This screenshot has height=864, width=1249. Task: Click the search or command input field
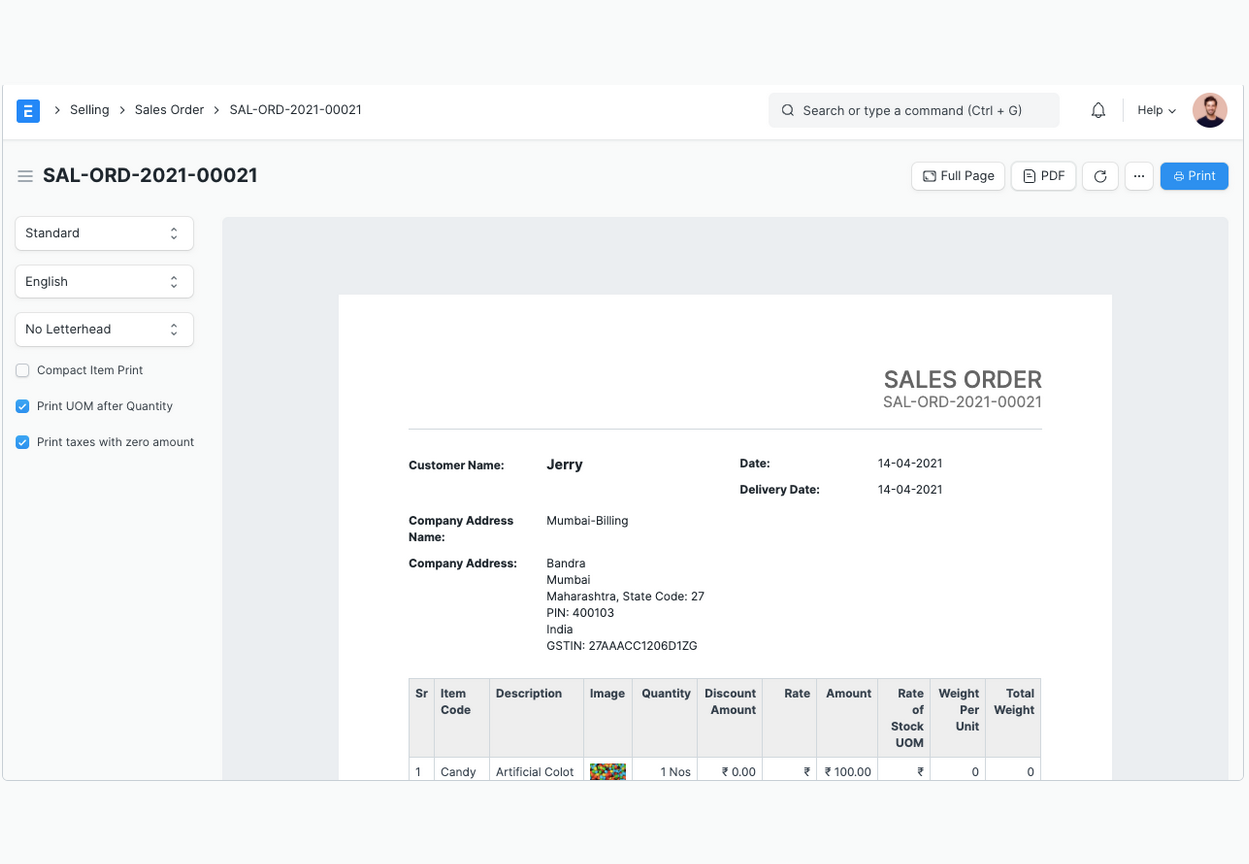[x=913, y=110]
